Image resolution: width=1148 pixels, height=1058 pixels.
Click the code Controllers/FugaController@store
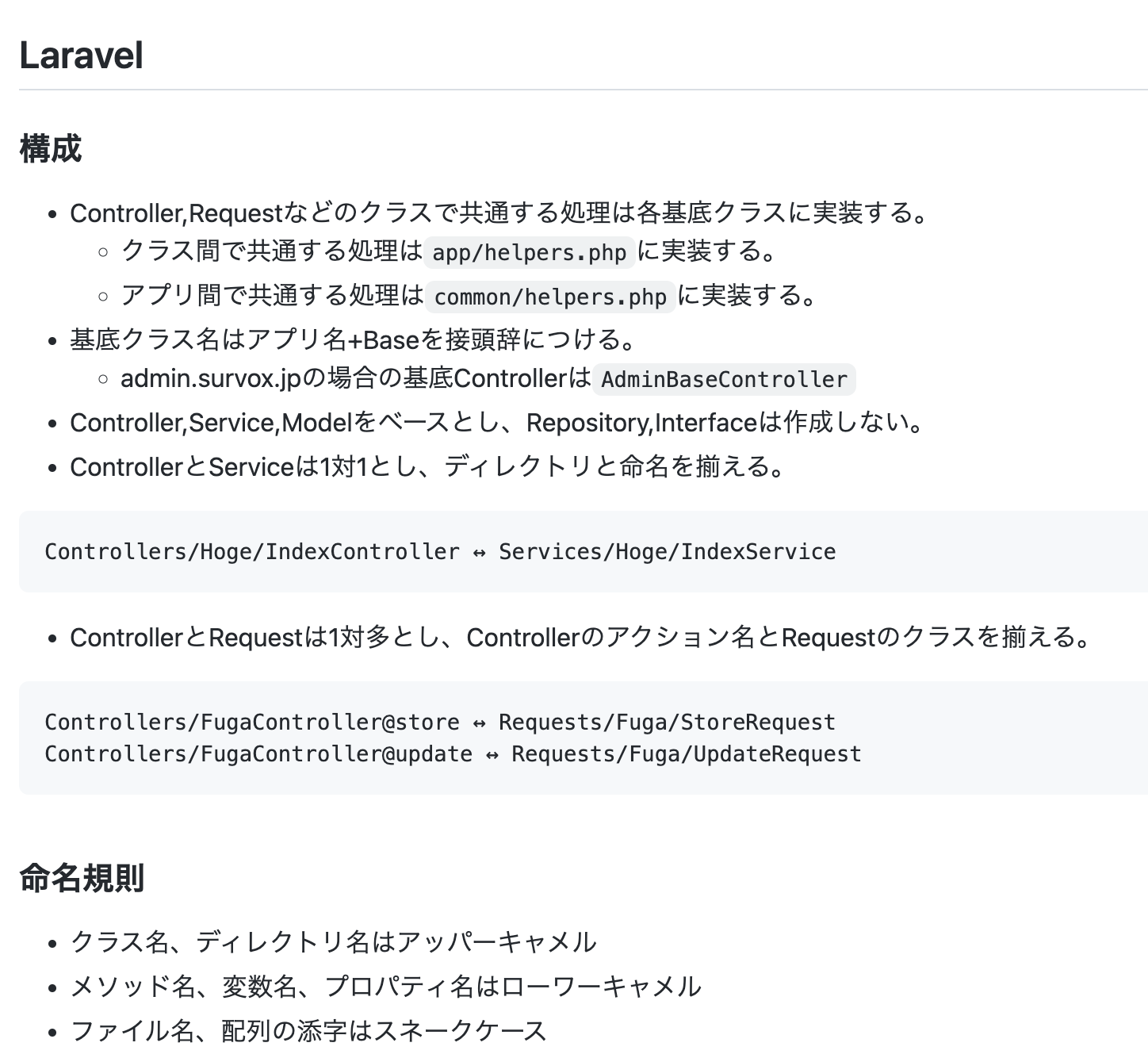tap(252, 723)
